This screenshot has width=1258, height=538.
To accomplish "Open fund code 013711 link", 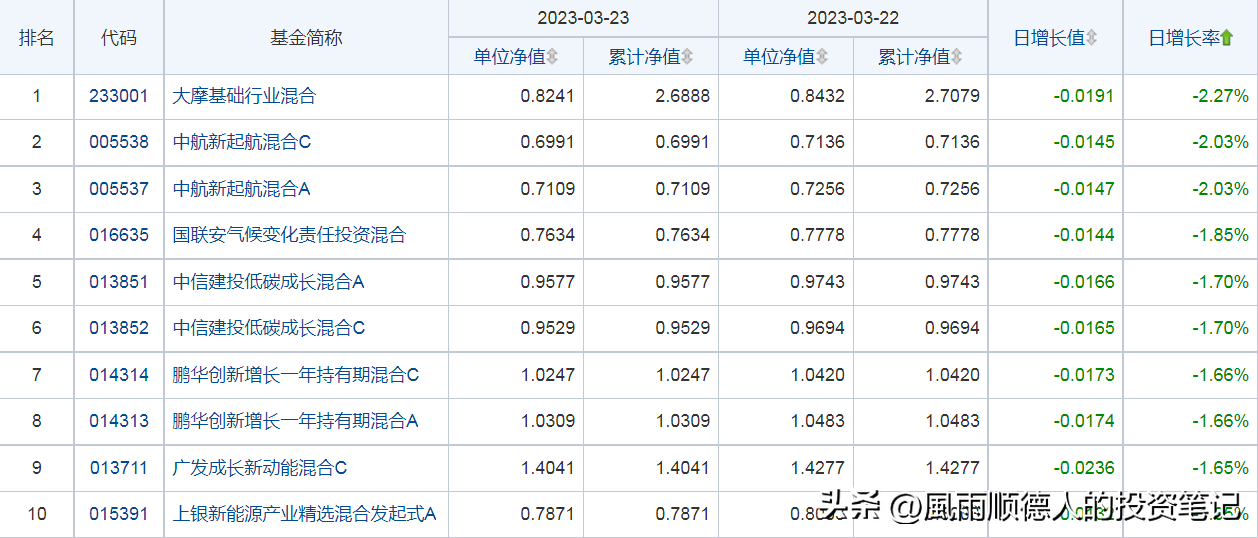I will point(119,468).
